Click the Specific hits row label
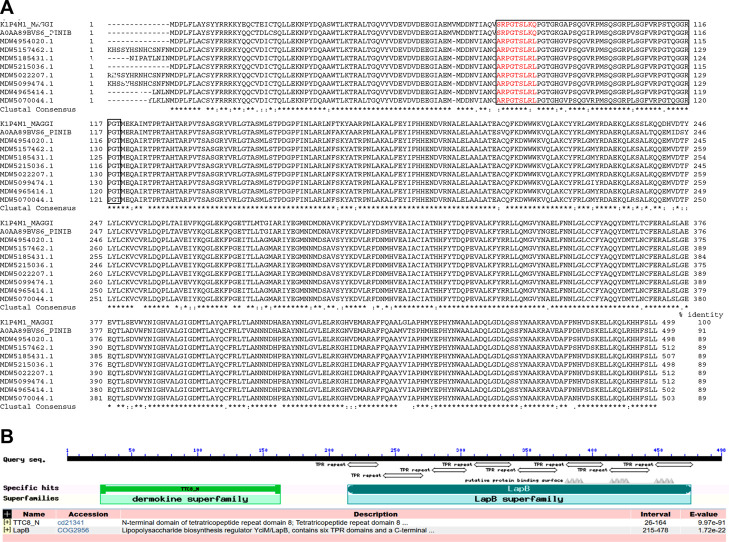This screenshot has height=542, width=729. tap(31, 488)
